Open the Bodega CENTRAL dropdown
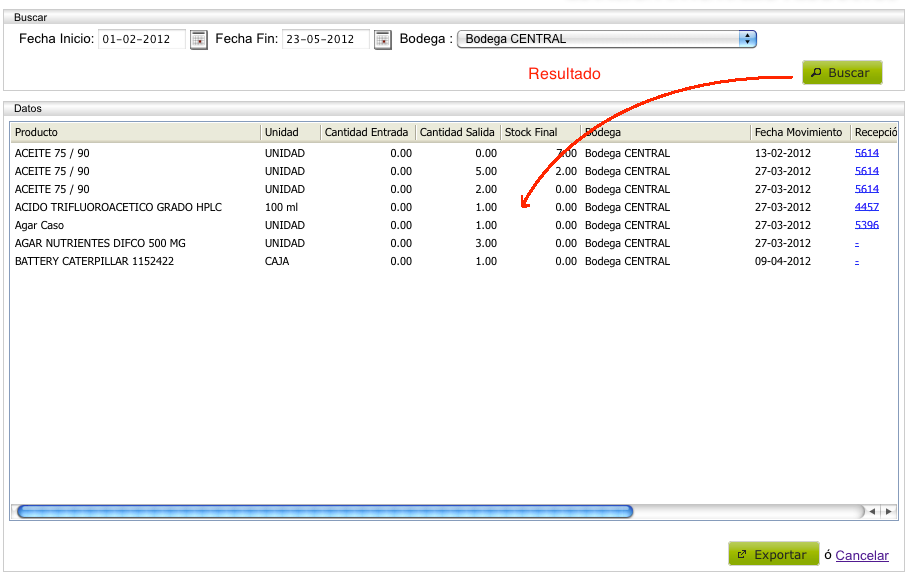The width and height of the screenshot is (909, 574). 606,39
